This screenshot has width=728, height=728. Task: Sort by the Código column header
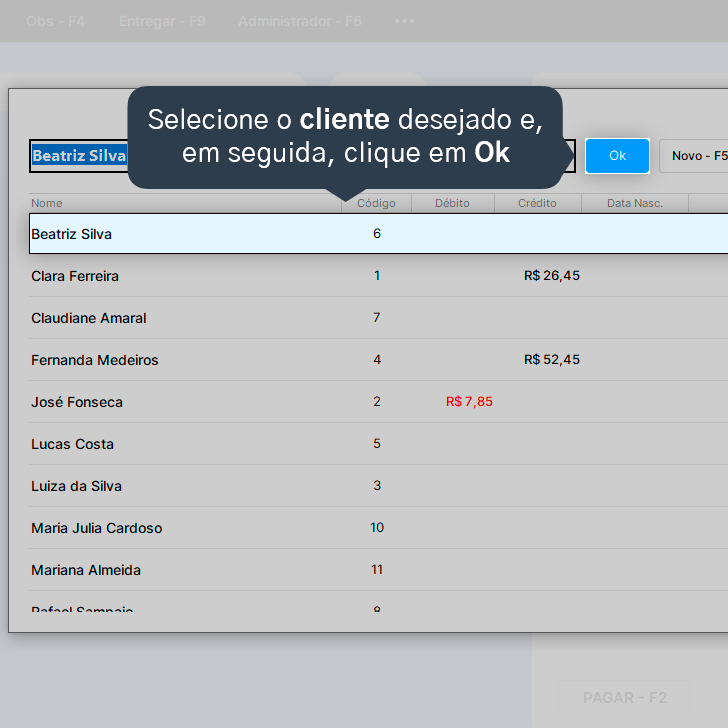coord(376,203)
